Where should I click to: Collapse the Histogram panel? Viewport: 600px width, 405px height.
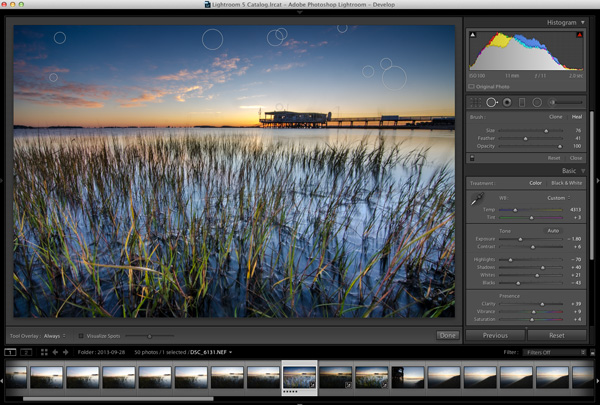(583, 23)
